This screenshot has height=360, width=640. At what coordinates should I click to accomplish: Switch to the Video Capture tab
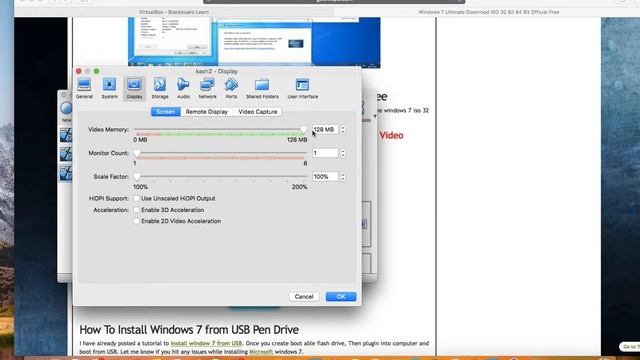(258, 112)
